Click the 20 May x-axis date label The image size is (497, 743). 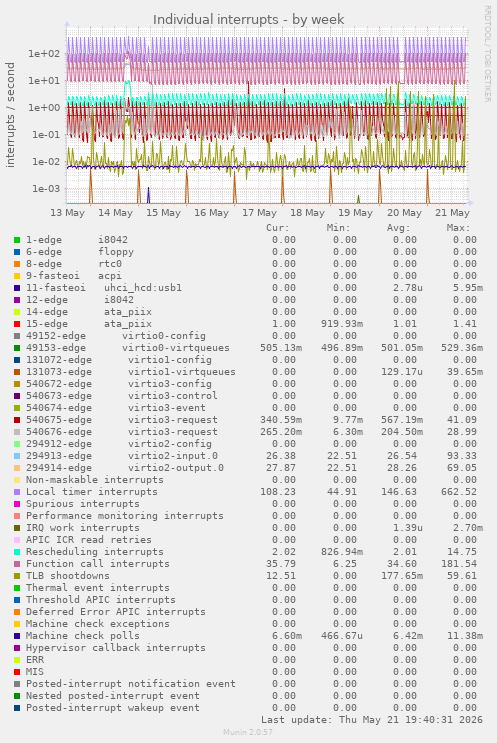404,213
